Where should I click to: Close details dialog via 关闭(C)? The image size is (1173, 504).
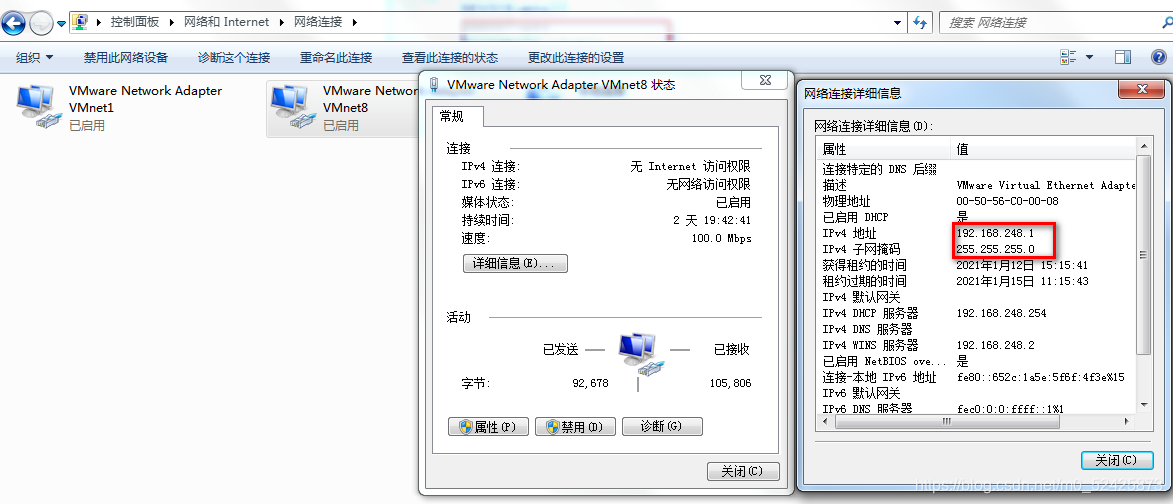pos(1117,460)
